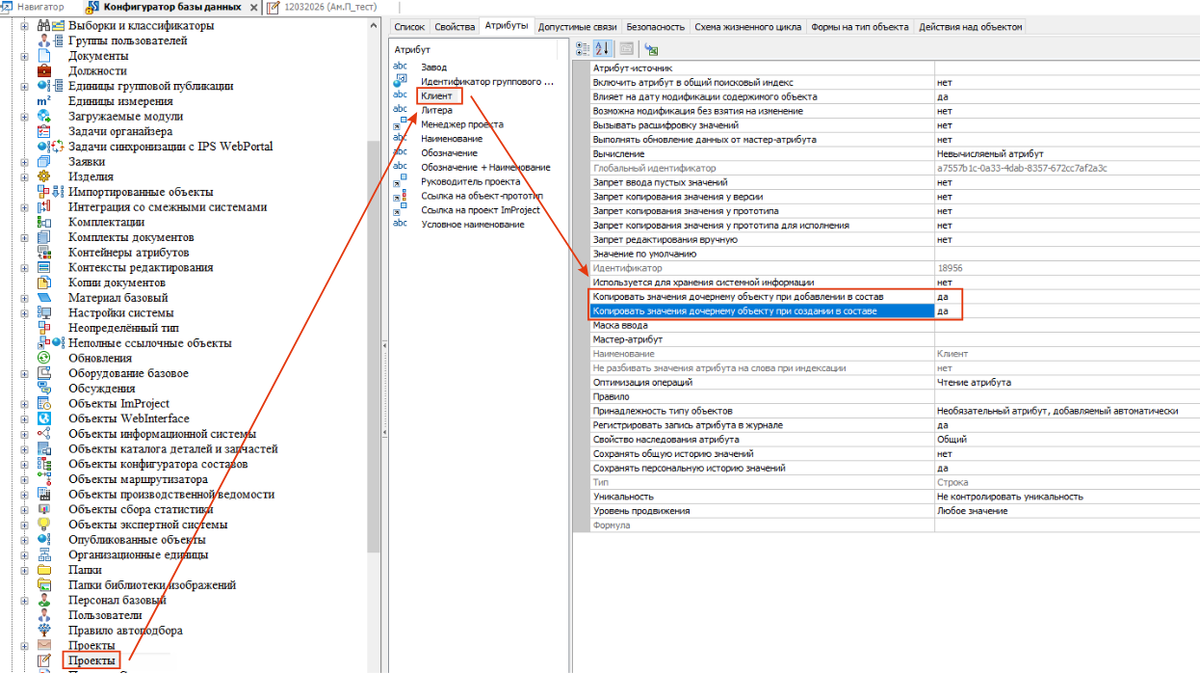Screen dimensions: 1200x674
Task: Expand the Заявки tree node
Action: tap(25, 162)
